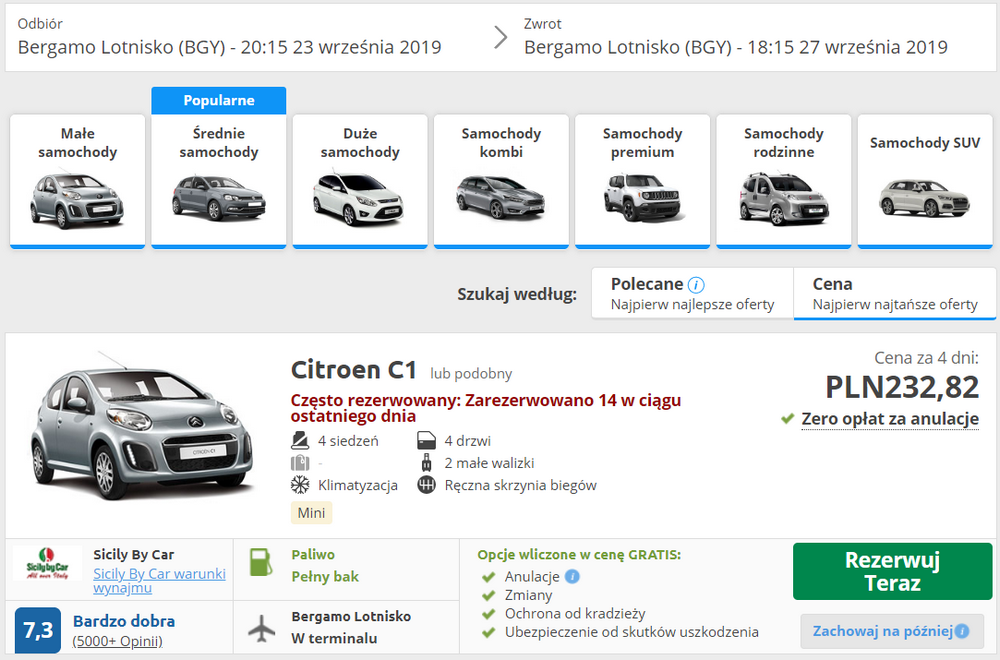Click the small silver car image in Małe samochody

point(77,199)
